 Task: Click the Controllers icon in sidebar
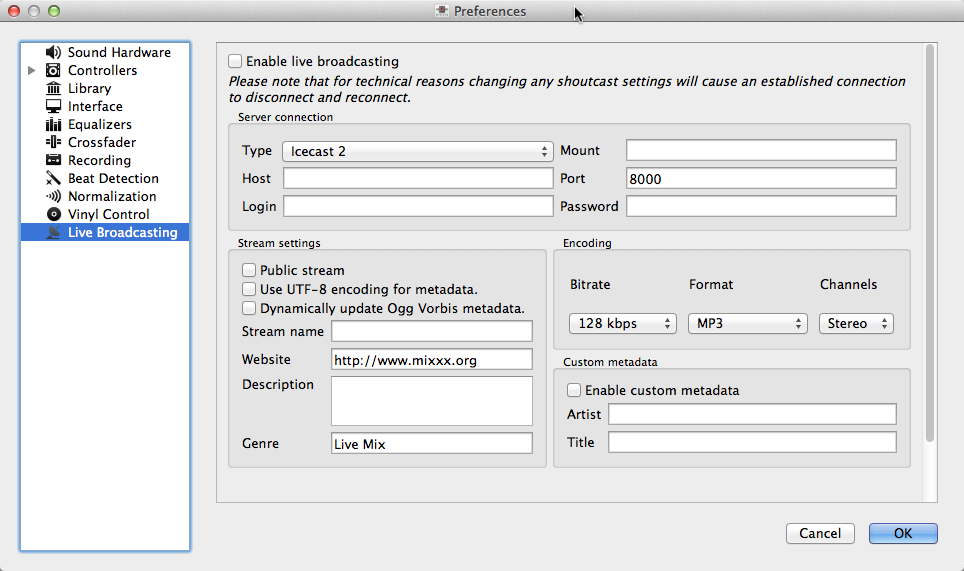point(53,70)
